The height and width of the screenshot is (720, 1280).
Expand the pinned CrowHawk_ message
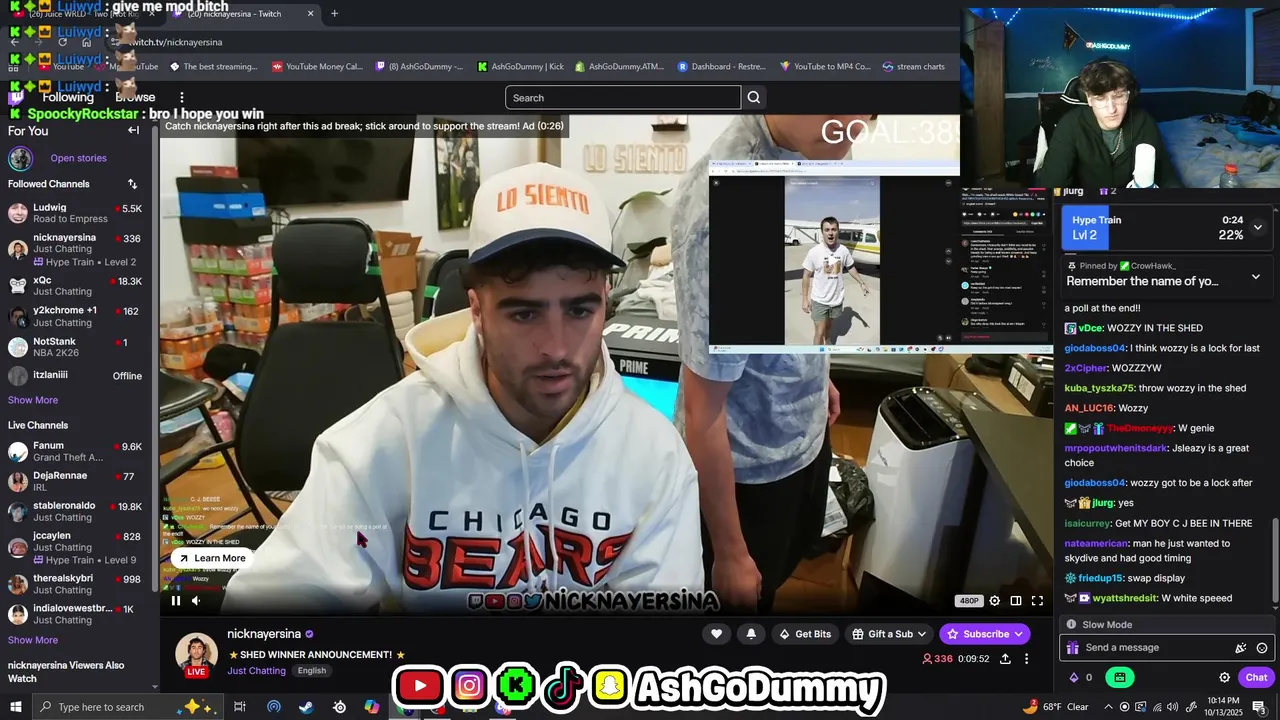pyautogui.click(x=1255, y=276)
